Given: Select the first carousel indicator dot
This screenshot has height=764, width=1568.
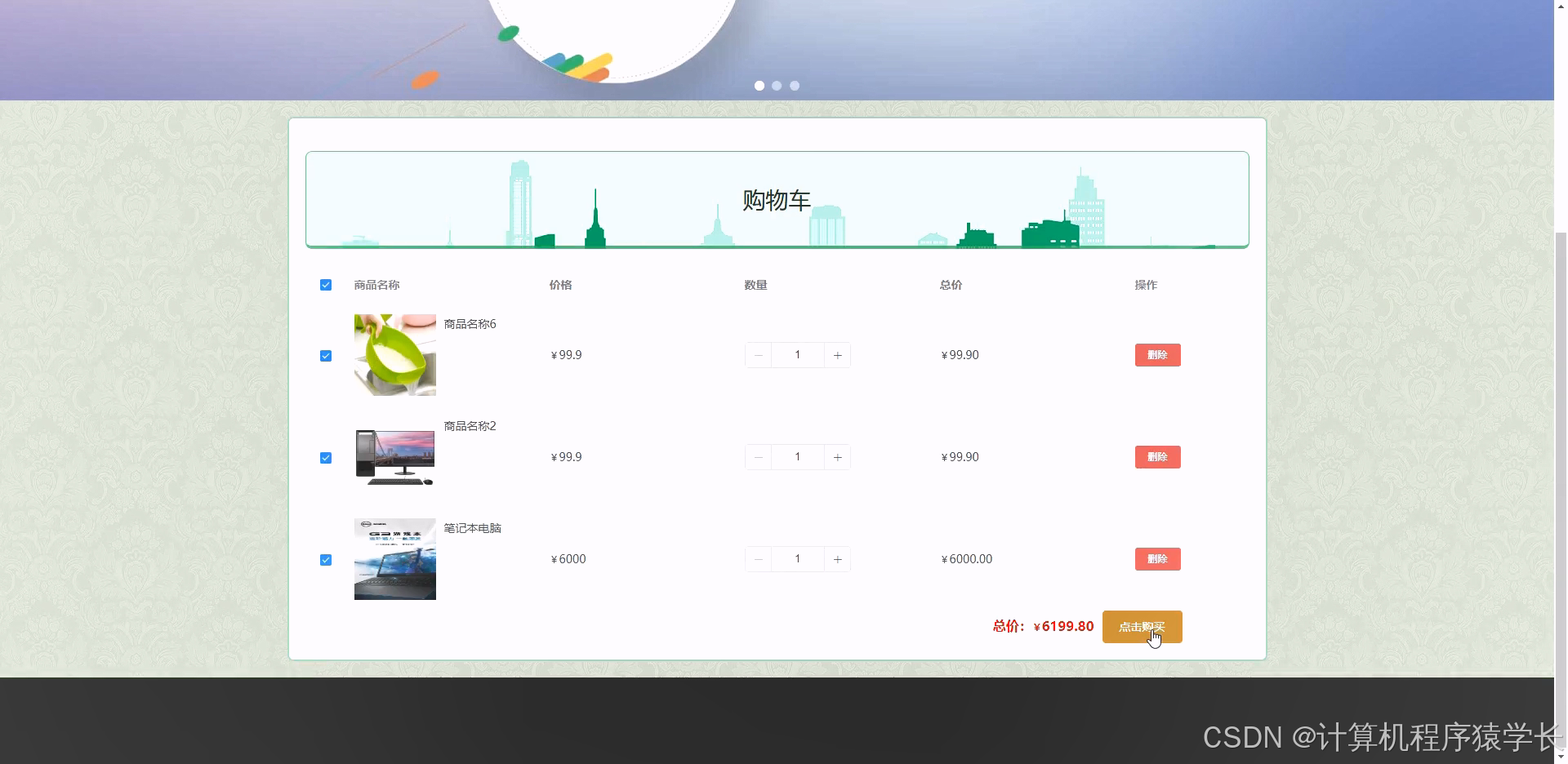Looking at the screenshot, I should (759, 85).
